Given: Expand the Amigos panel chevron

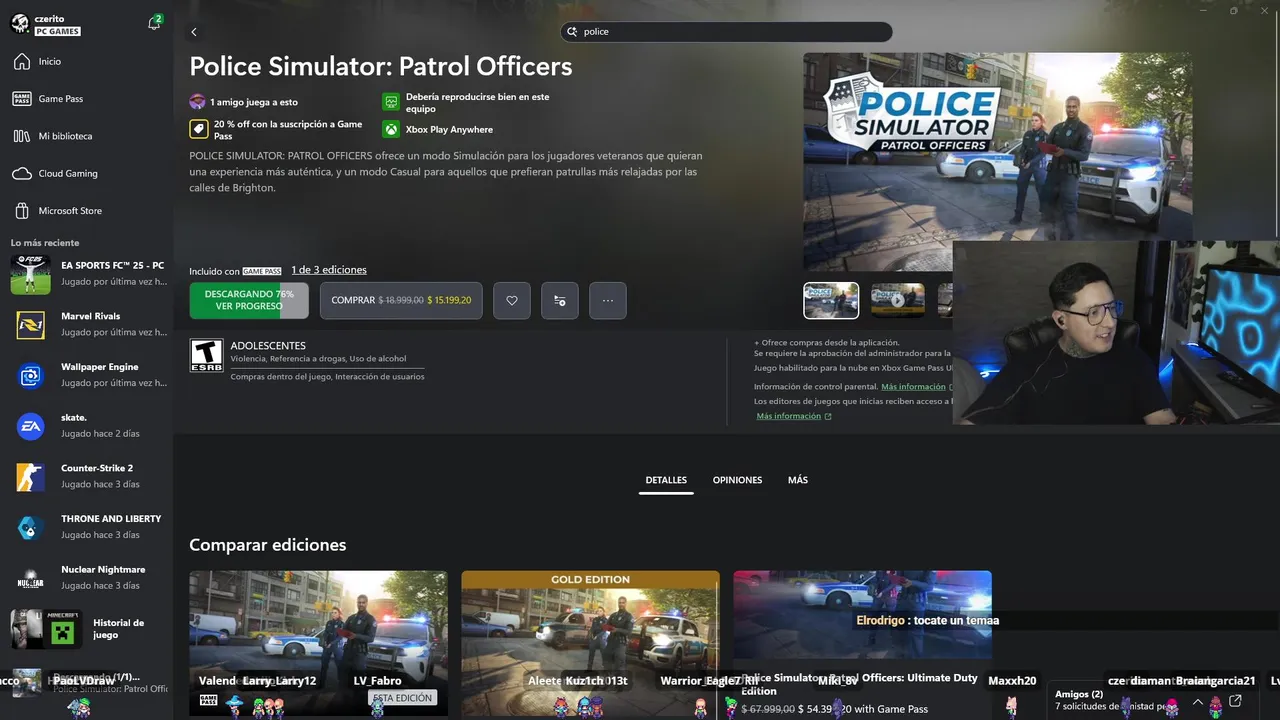Looking at the screenshot, I should pyautogui.click(x=1197, y=701).
